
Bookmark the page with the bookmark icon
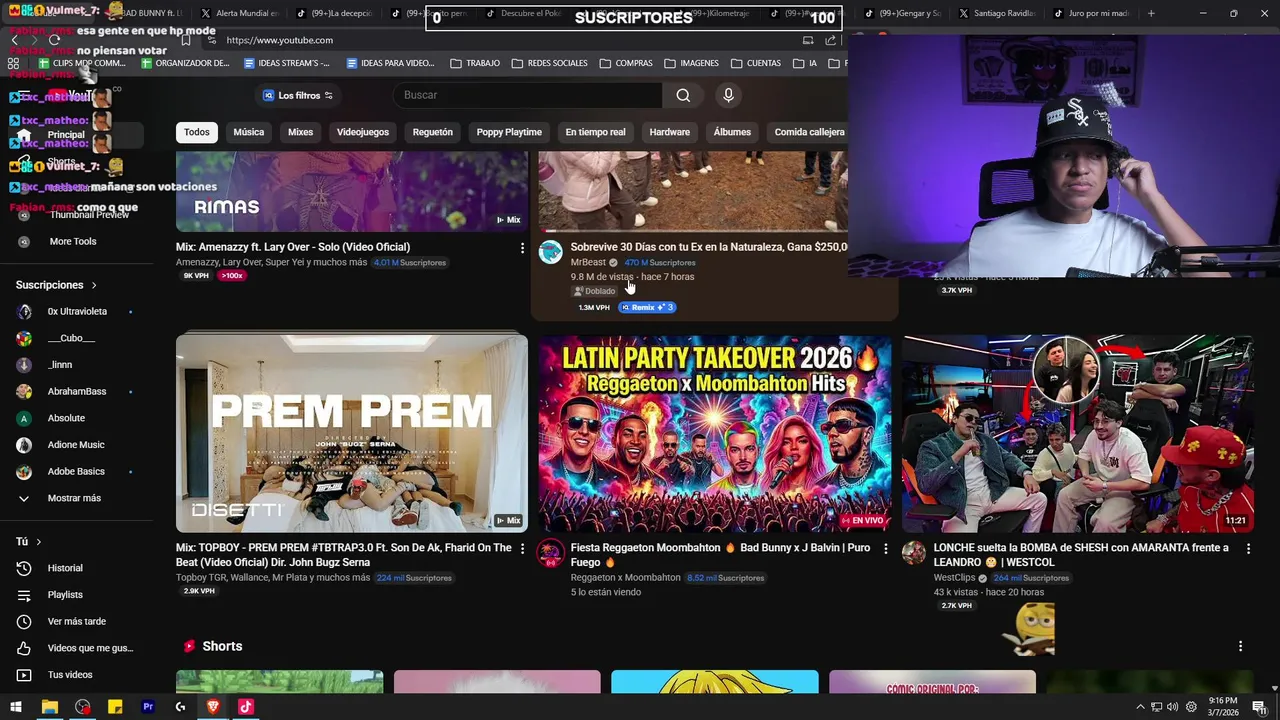[186, 40]
